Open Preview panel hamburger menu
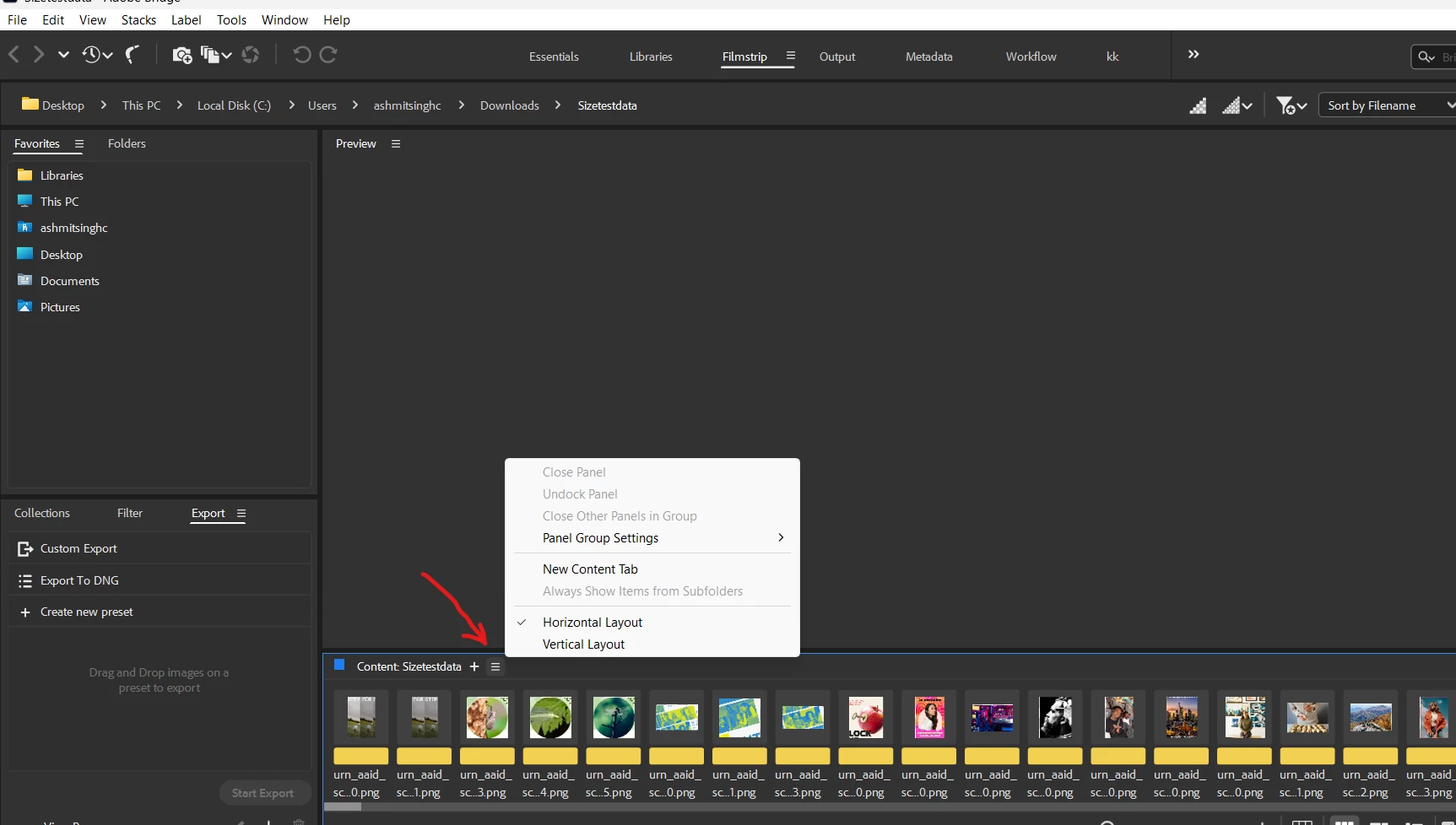 click(396, 144)
